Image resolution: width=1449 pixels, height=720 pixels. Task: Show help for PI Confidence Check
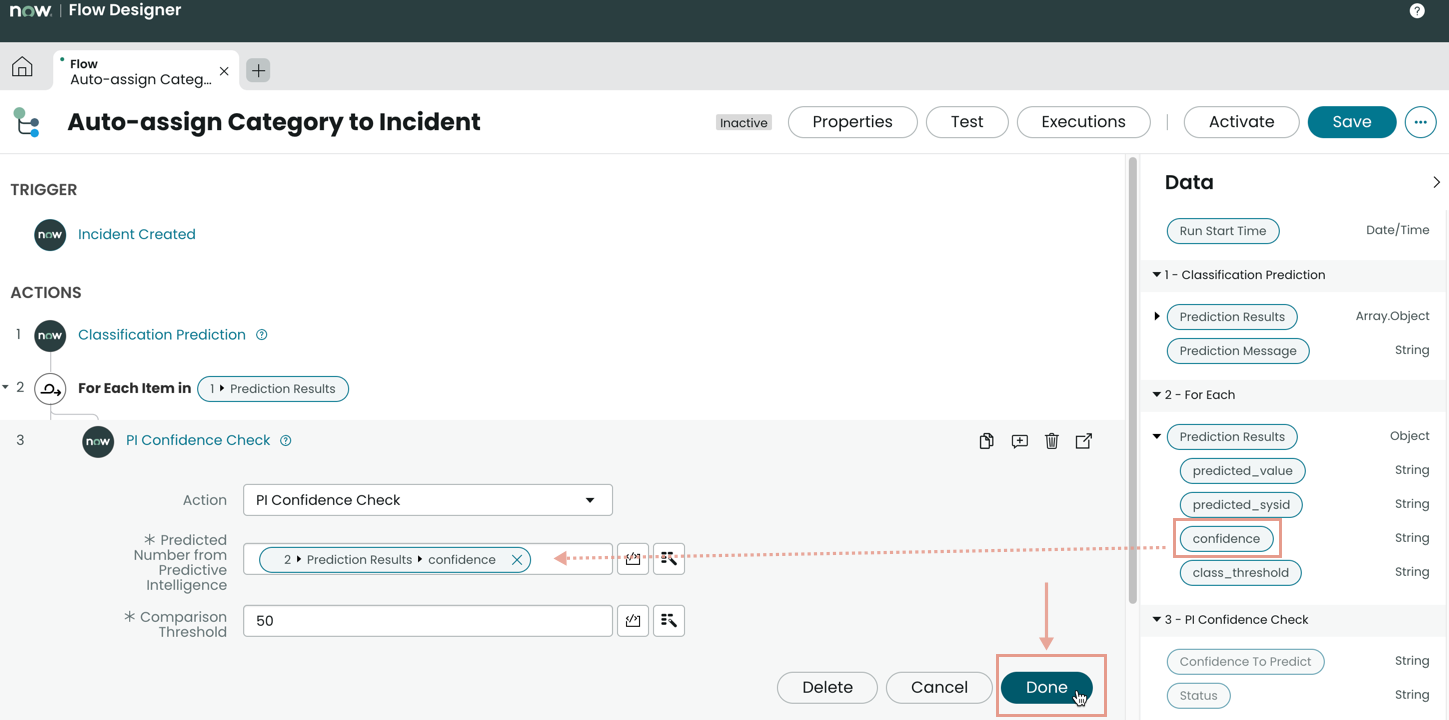(x=286, y=441)
